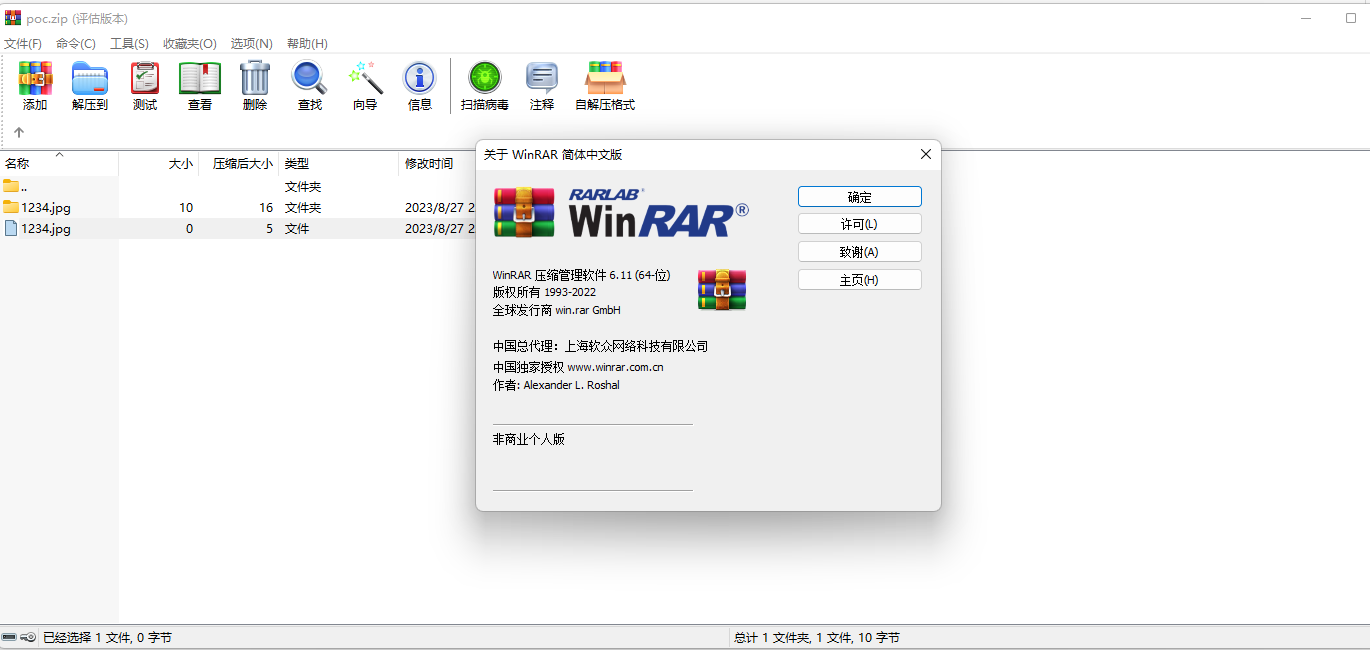This screenshot has height=650, width=1370.
Task: Click the 解压到 (Extract to) toolbar icon
Action: [90, 78]
